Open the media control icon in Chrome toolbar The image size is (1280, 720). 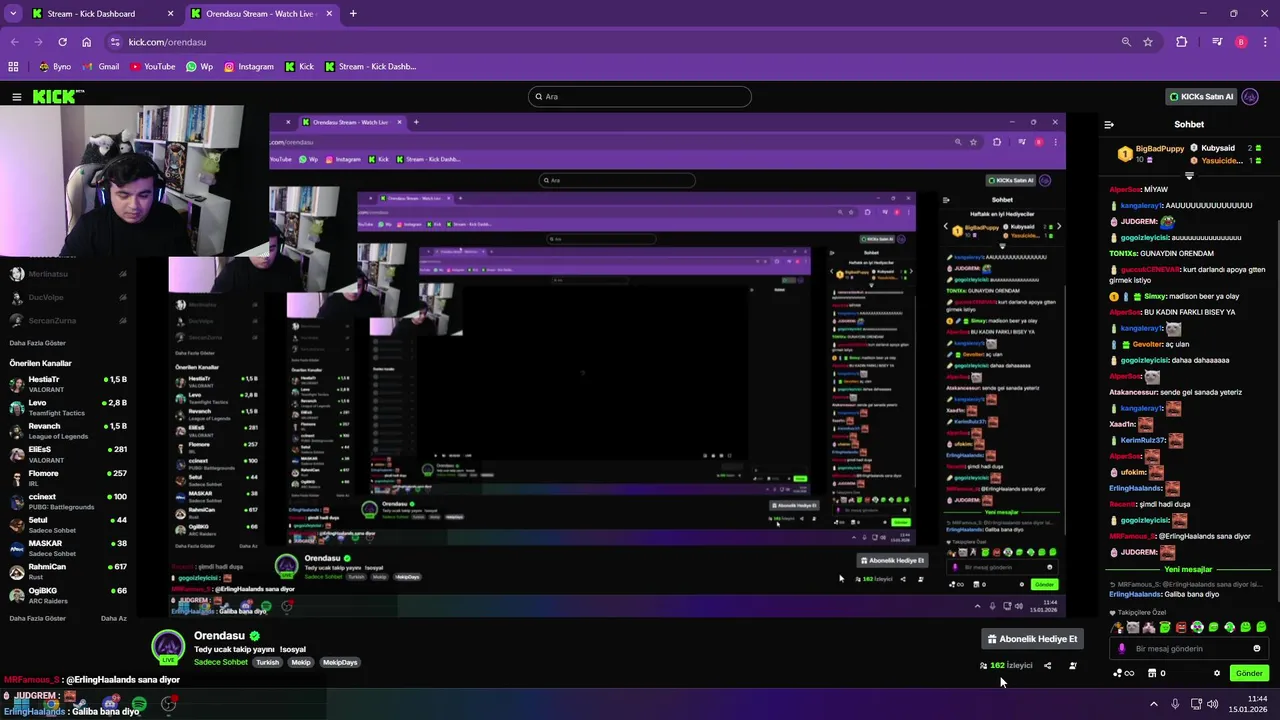coord(1217,42)
